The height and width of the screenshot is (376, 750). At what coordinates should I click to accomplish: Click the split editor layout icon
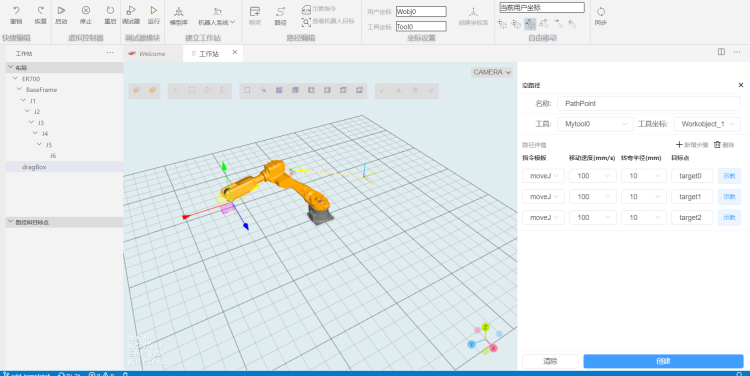click(x=721, y=52)
